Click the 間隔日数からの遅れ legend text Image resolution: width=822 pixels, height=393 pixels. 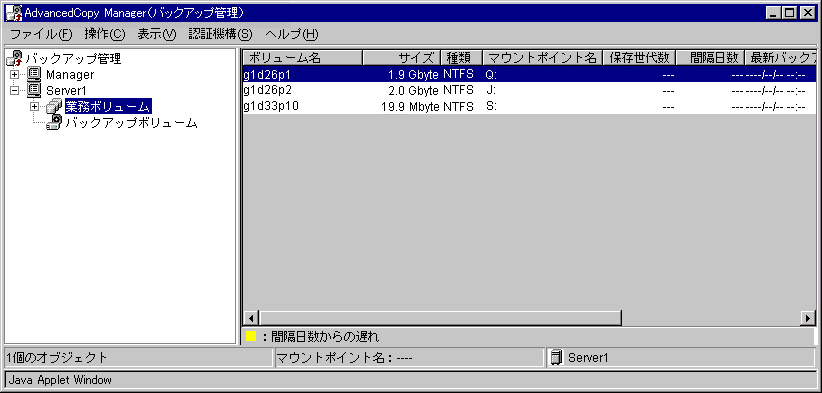[x=326, y=336]
